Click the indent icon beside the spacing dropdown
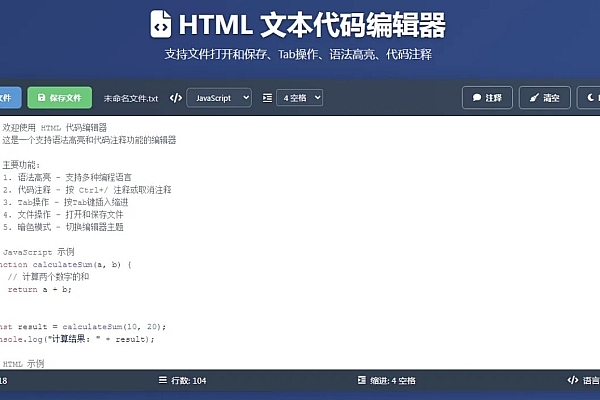 [267, 98]
